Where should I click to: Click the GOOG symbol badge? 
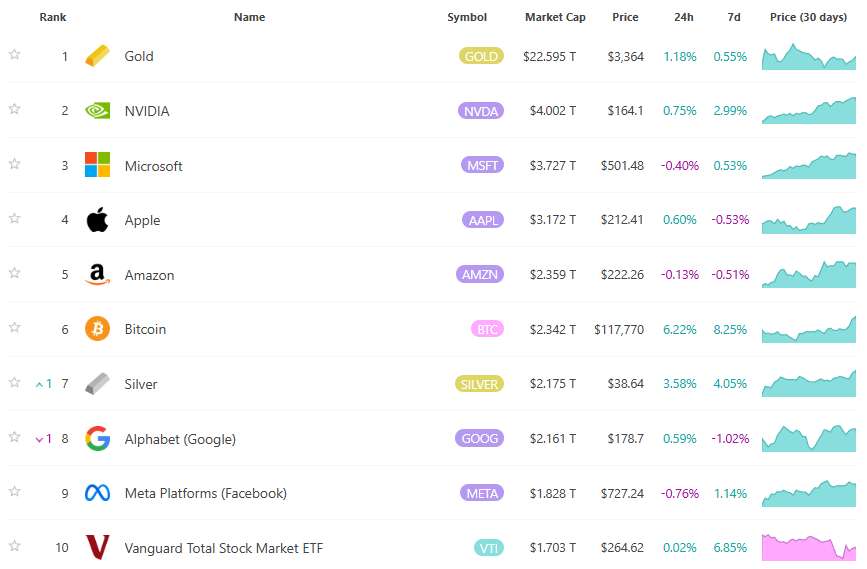pyautogui.click(x=479, y=439)
